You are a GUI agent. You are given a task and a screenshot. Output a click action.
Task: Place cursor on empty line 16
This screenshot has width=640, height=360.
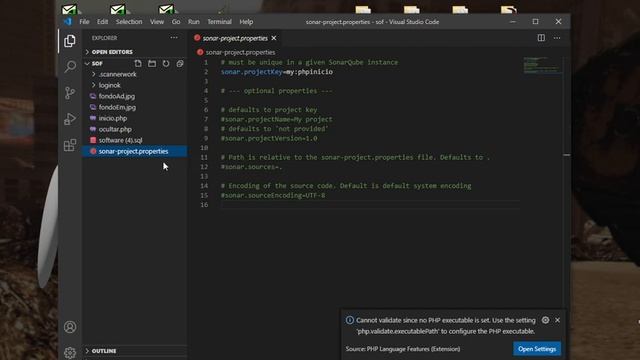coord(369,205)
